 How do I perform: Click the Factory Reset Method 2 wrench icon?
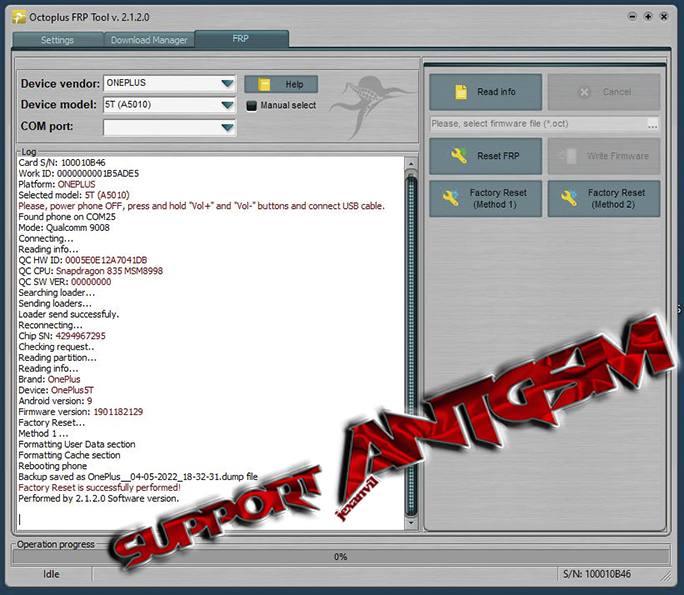(x=569, y=198)
